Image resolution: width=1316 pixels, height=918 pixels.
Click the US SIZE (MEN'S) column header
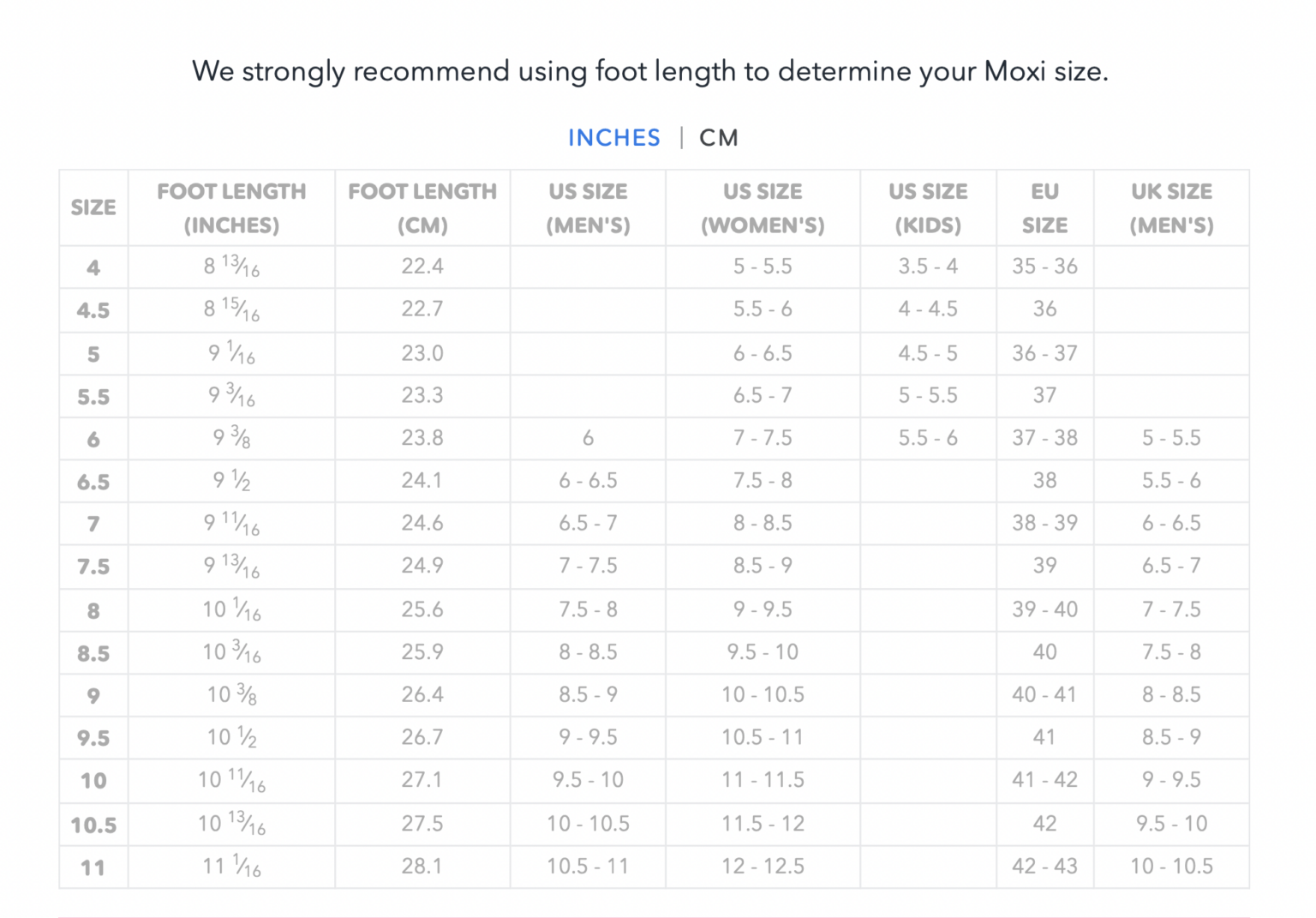click(x=588, y=207)
